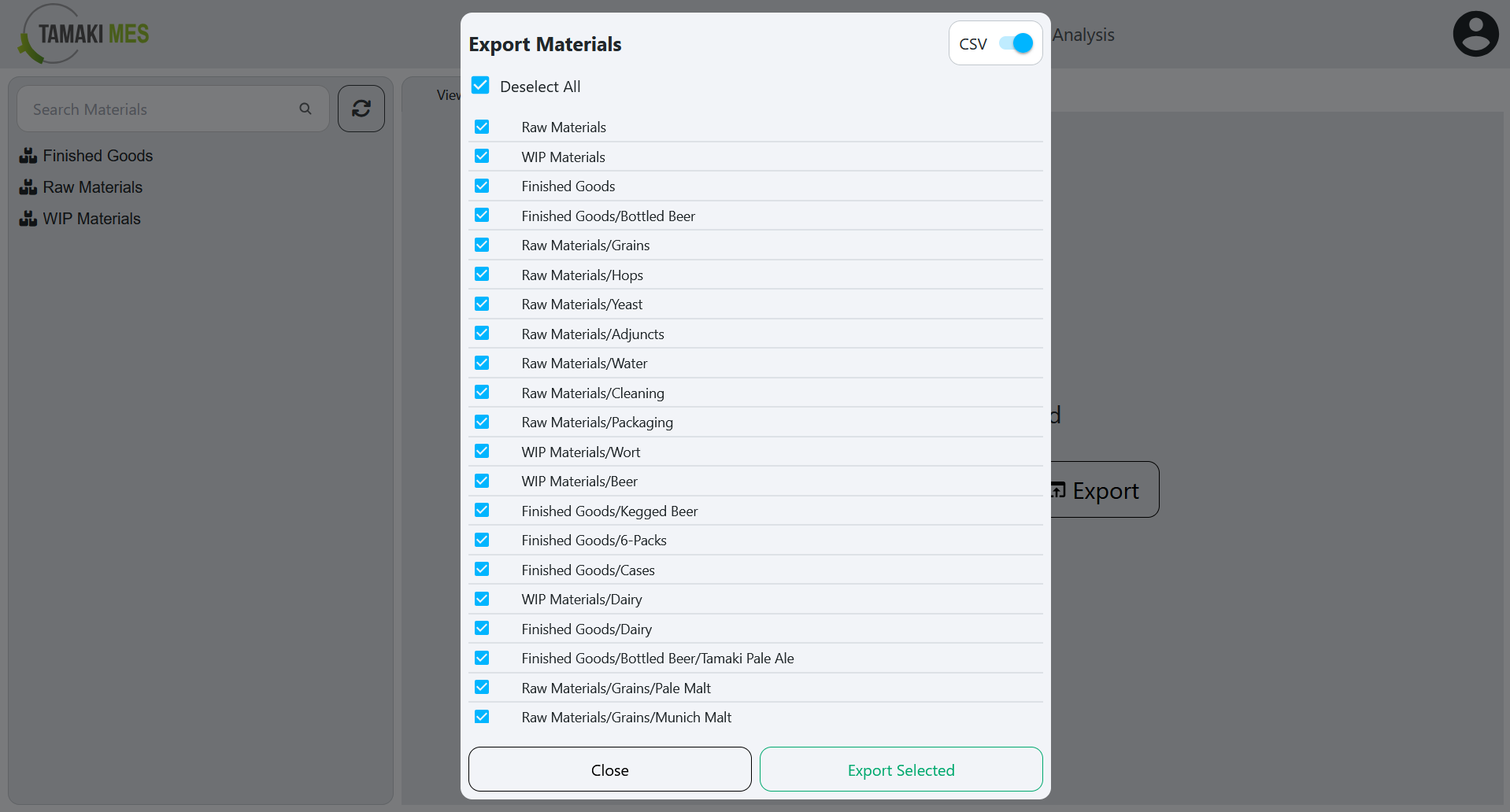Select WIP Materials/Dairy row label
The height and width of the screenshot is (812, 1510).
click(x=581, y=599)
